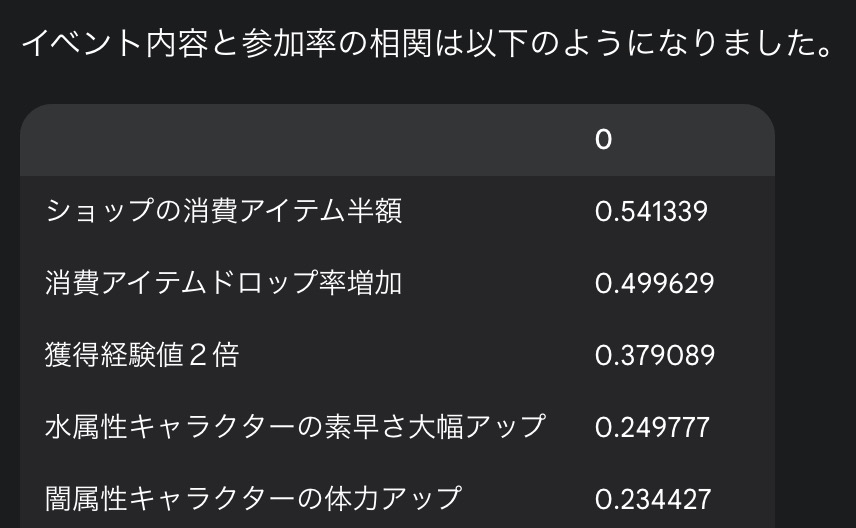Viewport: 856px width, 528px height.
Task: Click the value 0.379089
Action: 655,355
